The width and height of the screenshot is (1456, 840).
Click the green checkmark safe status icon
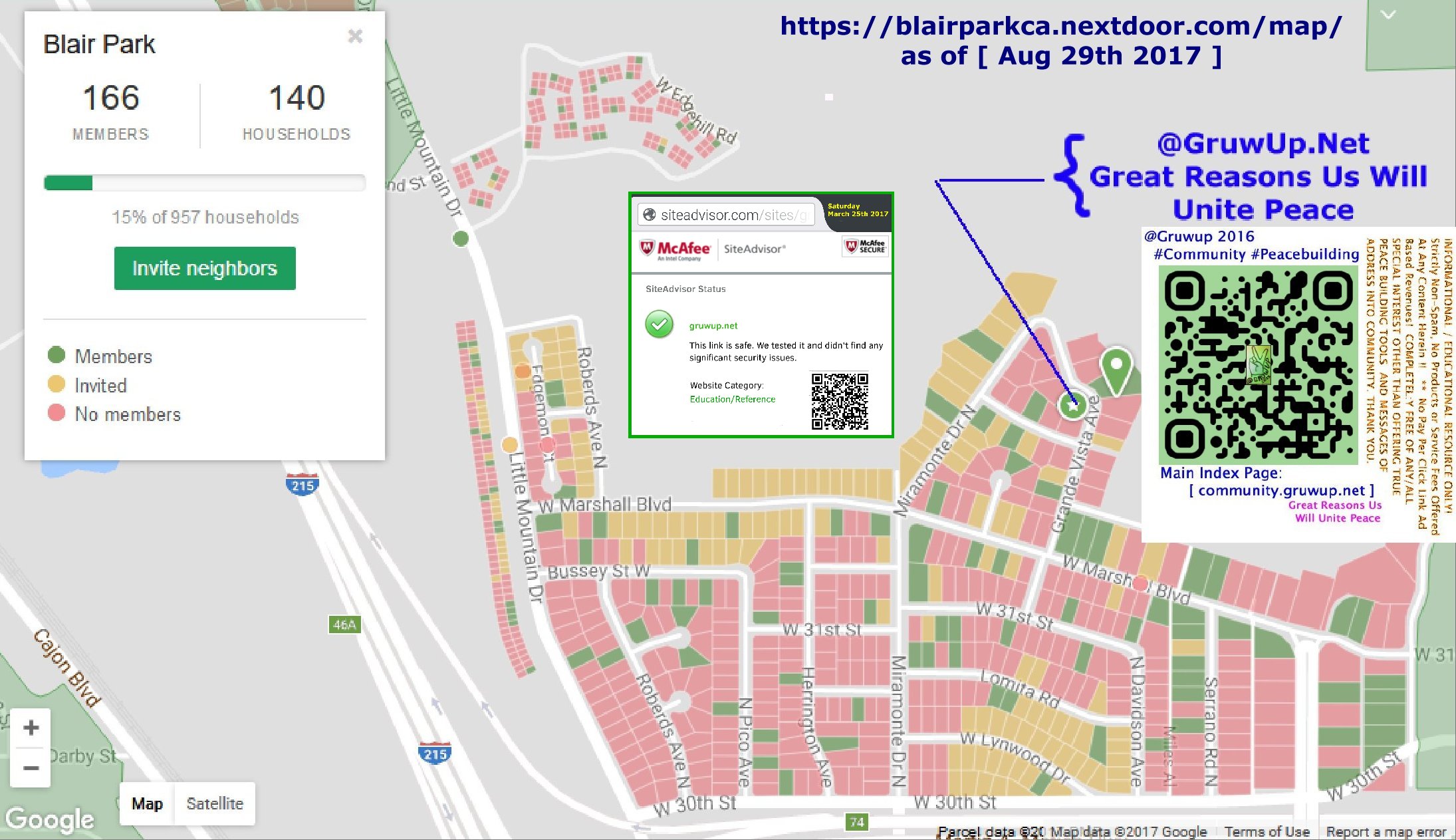(659, 325)
